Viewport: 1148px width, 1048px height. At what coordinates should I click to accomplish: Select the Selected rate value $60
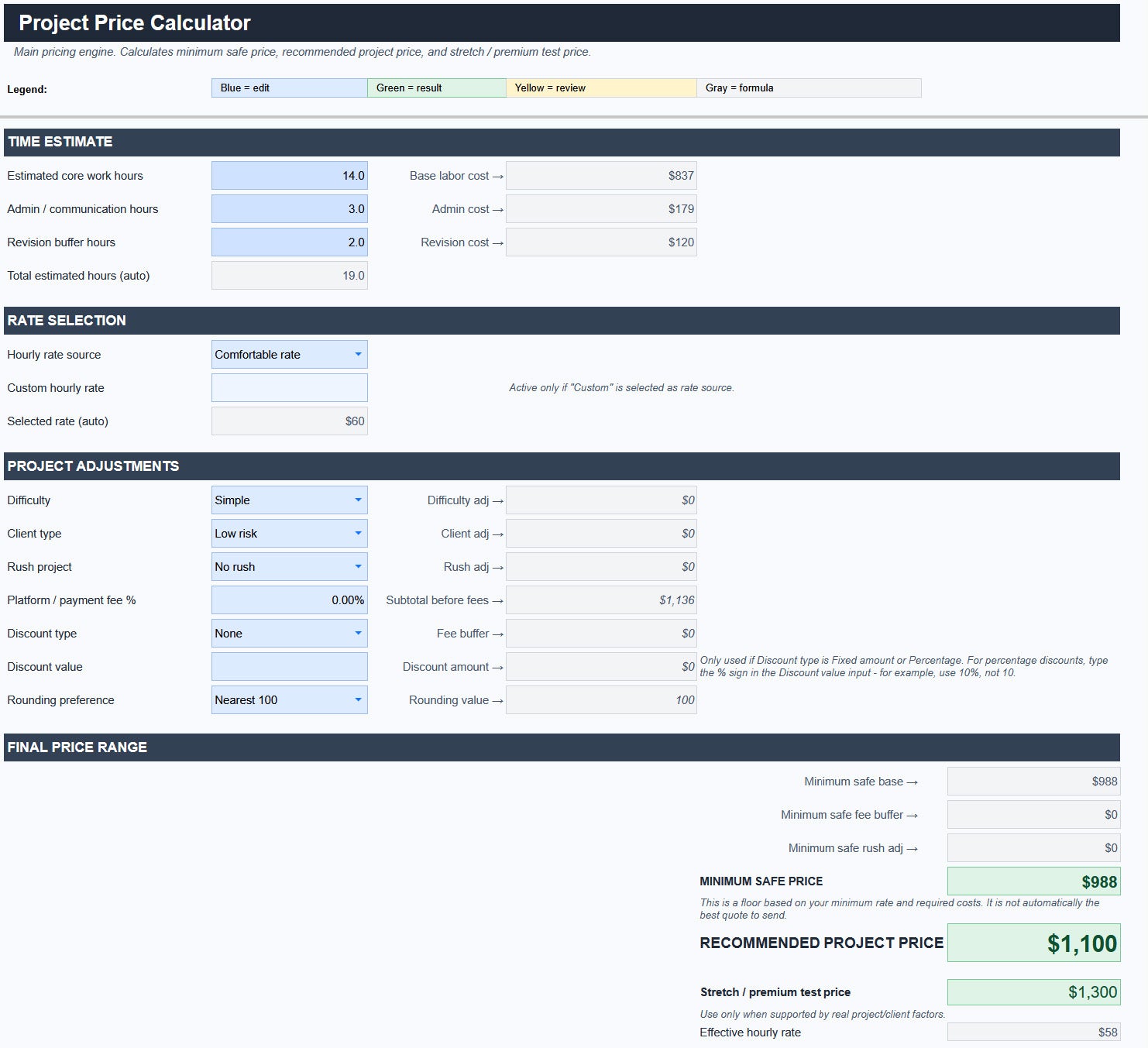coord(289,421)
